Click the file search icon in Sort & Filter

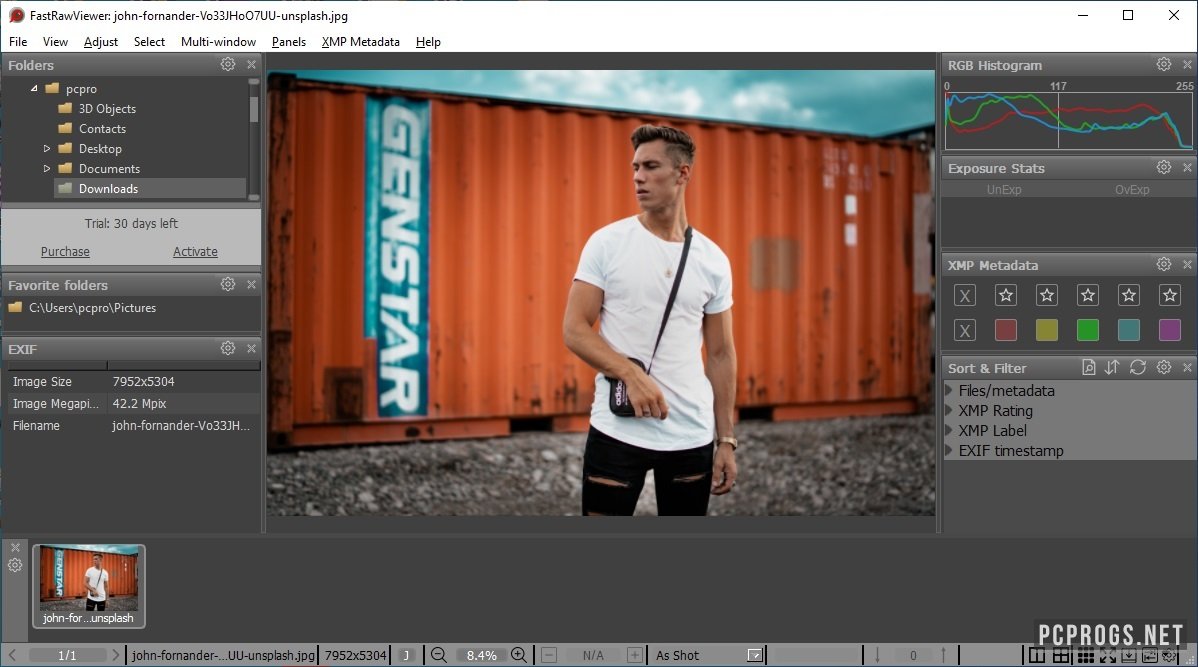tap(1089, 368)
